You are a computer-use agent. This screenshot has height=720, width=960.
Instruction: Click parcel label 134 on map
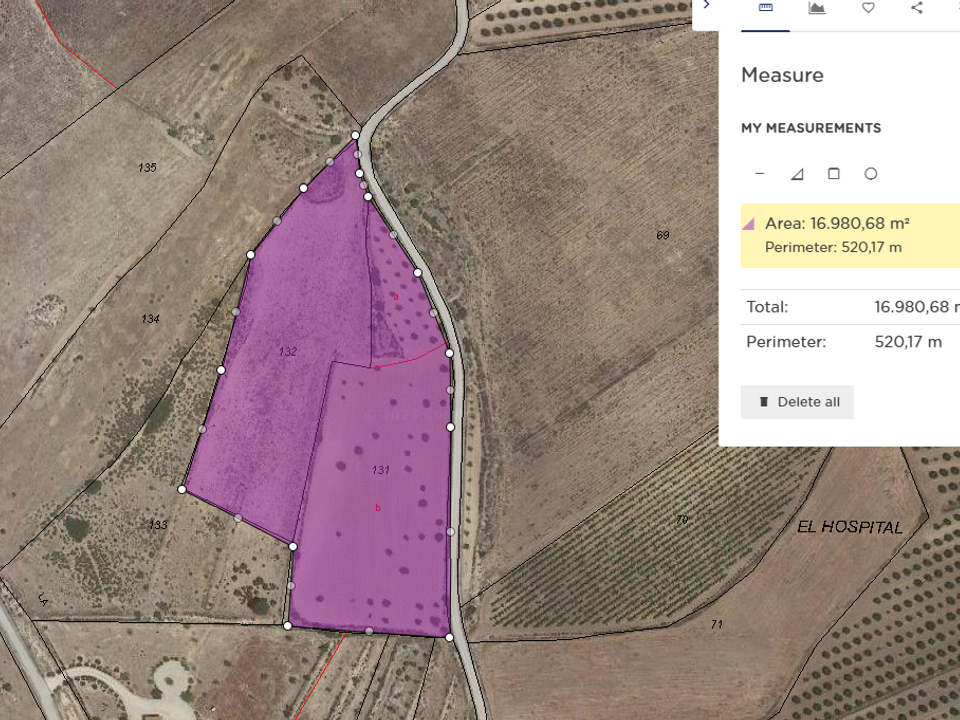151,319
